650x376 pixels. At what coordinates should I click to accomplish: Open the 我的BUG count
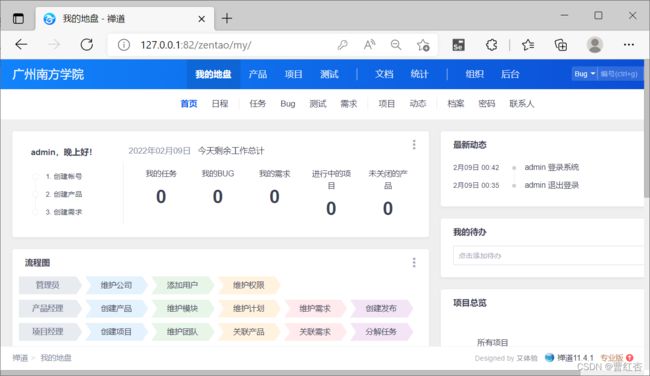click(218, 196)
